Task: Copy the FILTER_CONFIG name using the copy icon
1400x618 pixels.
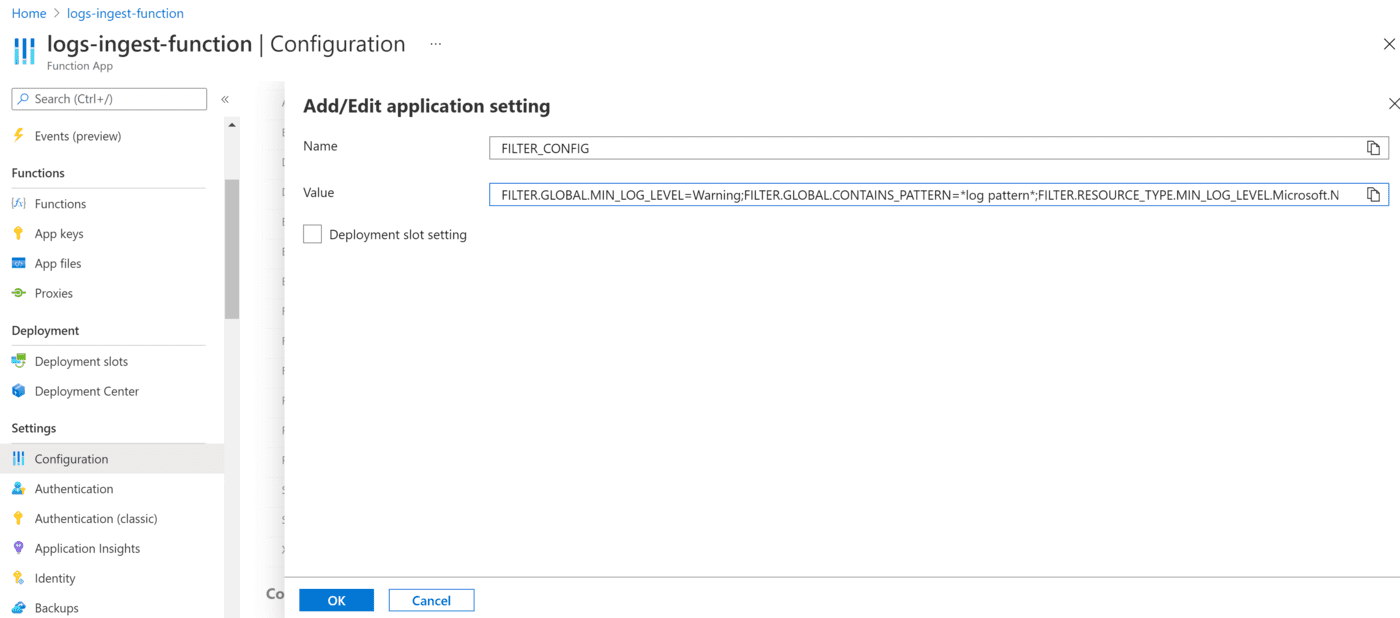Action: (1373, 147)
